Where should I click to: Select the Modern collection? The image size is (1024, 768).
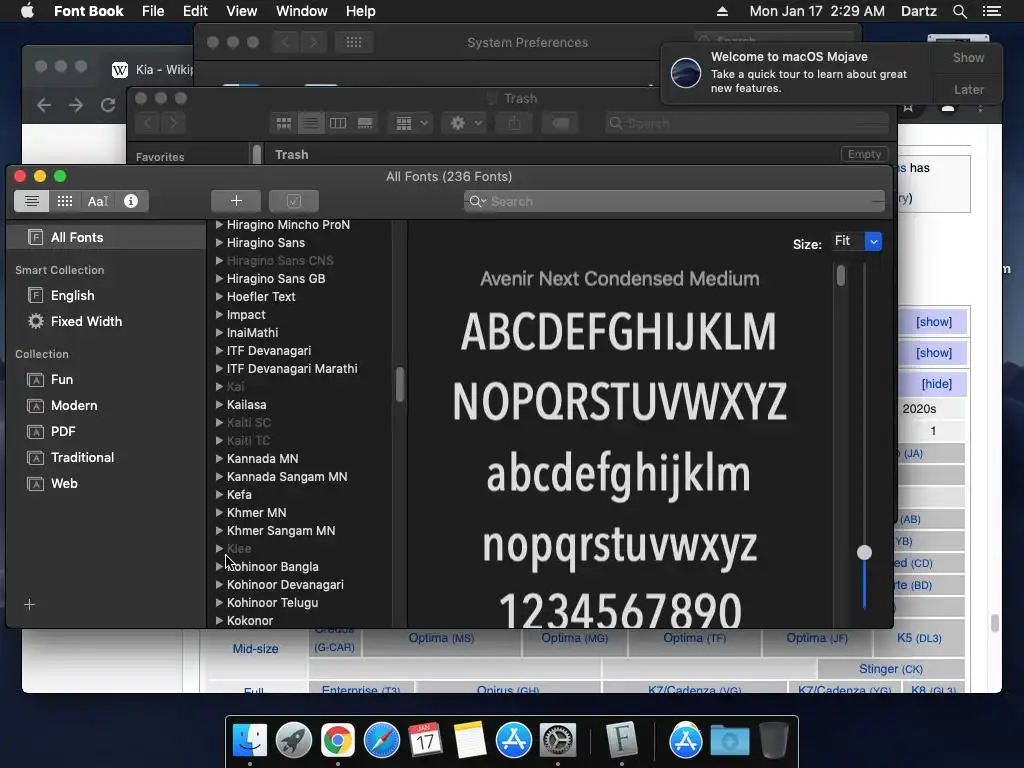click(x=74, y=406)
